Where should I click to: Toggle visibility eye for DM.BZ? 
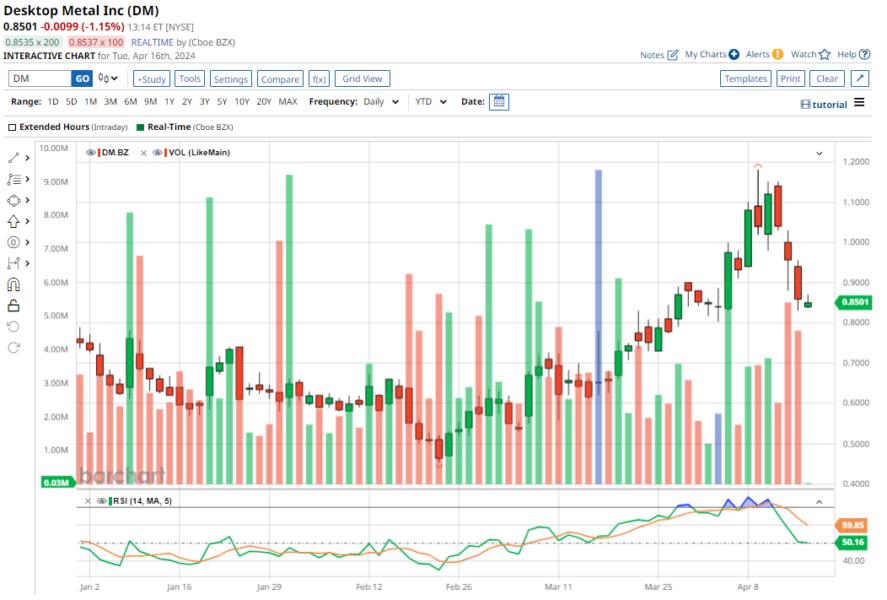pos(91,153)
